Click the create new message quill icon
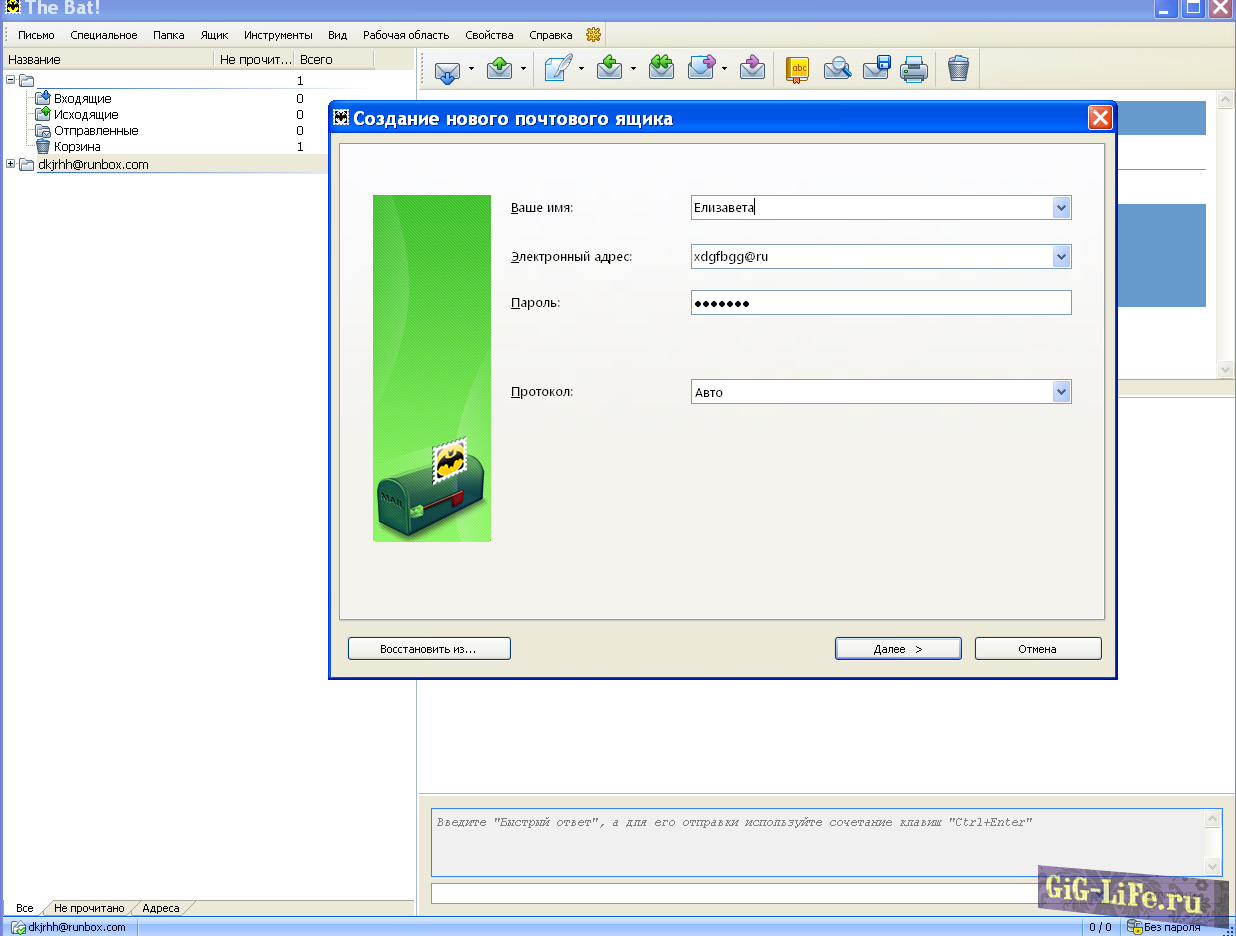This screenshot has height=936, width=1236. click(x=558, y=69)
